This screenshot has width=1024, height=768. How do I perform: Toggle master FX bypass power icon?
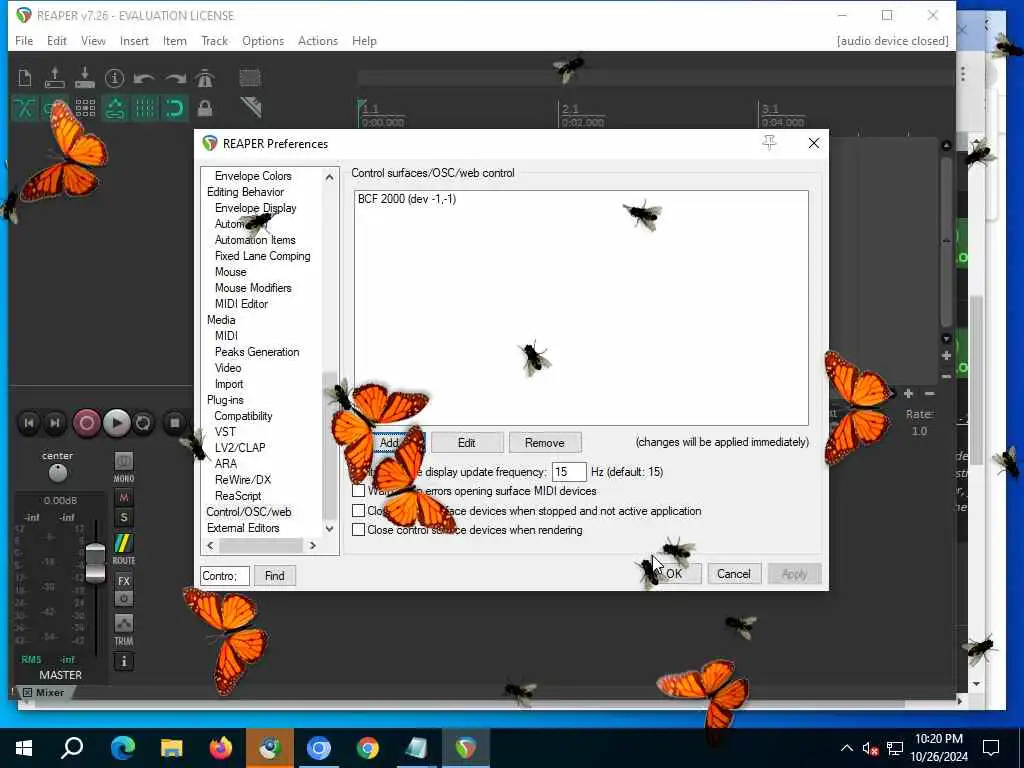click(x=124, y=598)
